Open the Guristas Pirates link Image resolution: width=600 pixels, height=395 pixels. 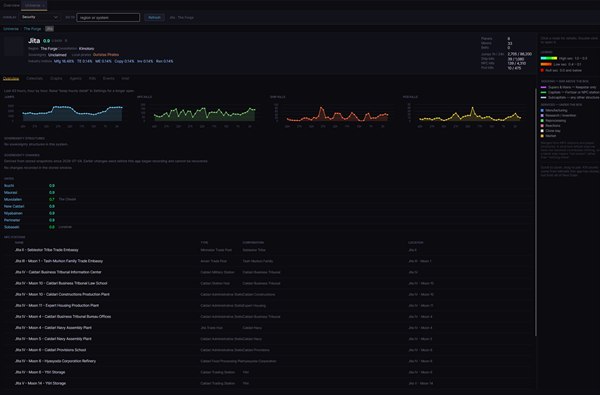106,55
